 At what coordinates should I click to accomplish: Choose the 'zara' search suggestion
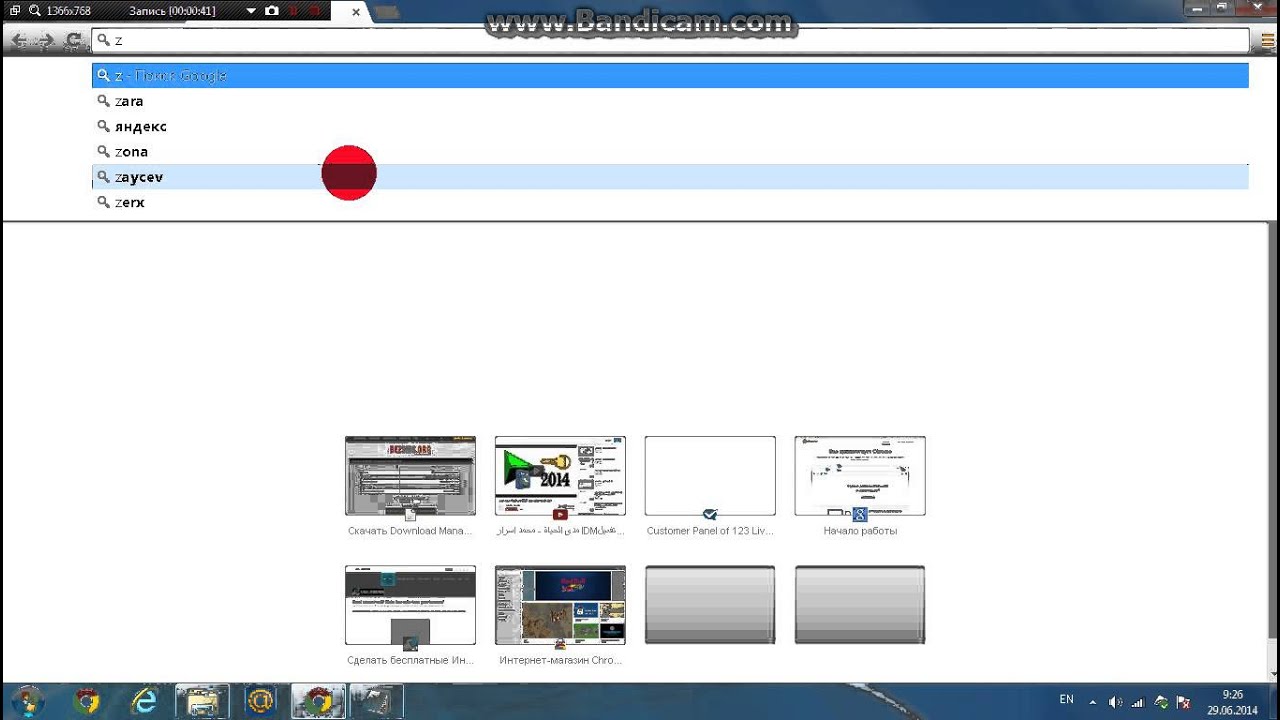click(670, 101)
